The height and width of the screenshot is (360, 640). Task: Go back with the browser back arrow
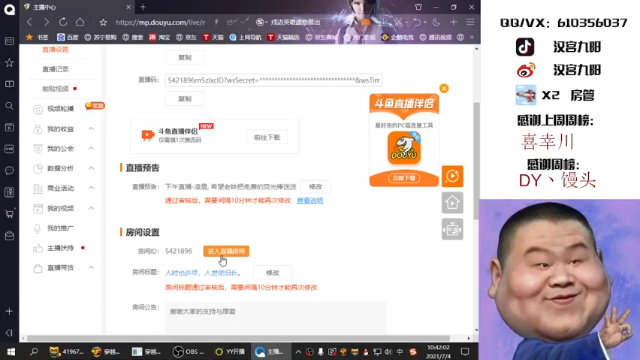coord(29,22)
